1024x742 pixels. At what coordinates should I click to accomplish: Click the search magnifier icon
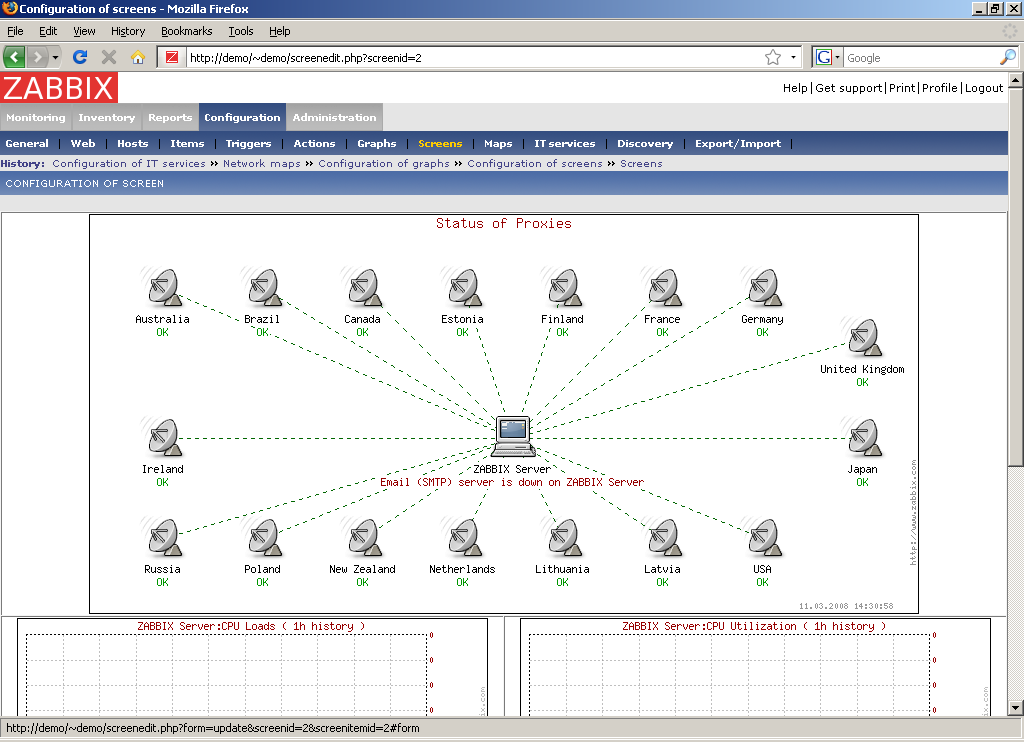(x=1008, y=57)
